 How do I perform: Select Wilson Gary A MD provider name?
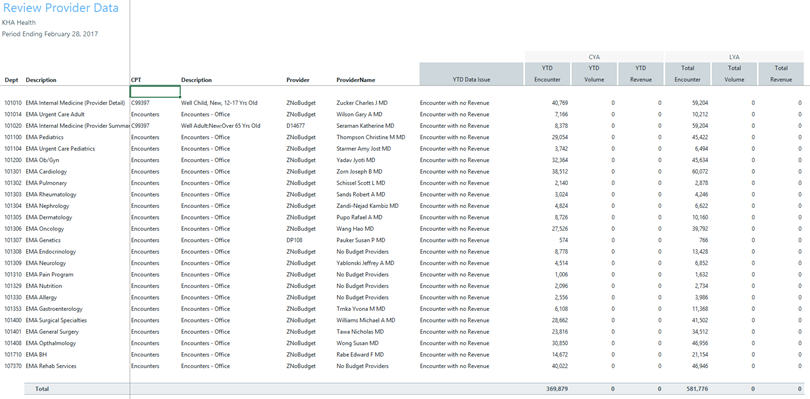pyautogui.click(x=360, y=114)
